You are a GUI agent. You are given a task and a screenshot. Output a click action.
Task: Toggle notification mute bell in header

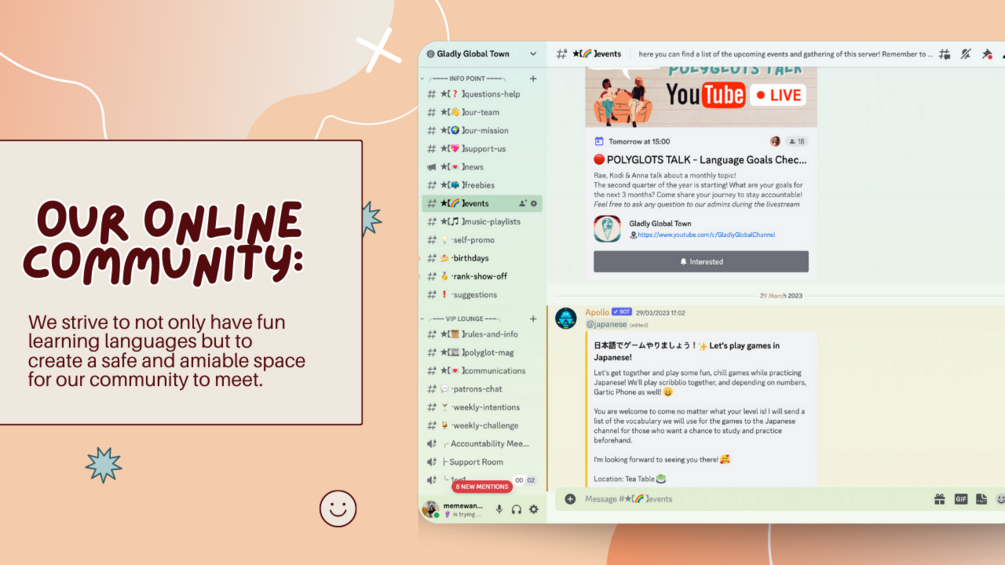[x=966, y=54]
